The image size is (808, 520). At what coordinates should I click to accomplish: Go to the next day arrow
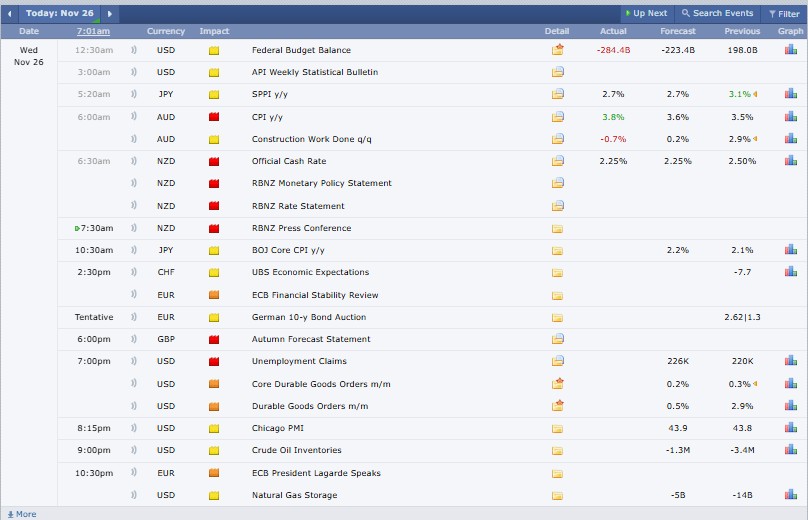point(109,14)
